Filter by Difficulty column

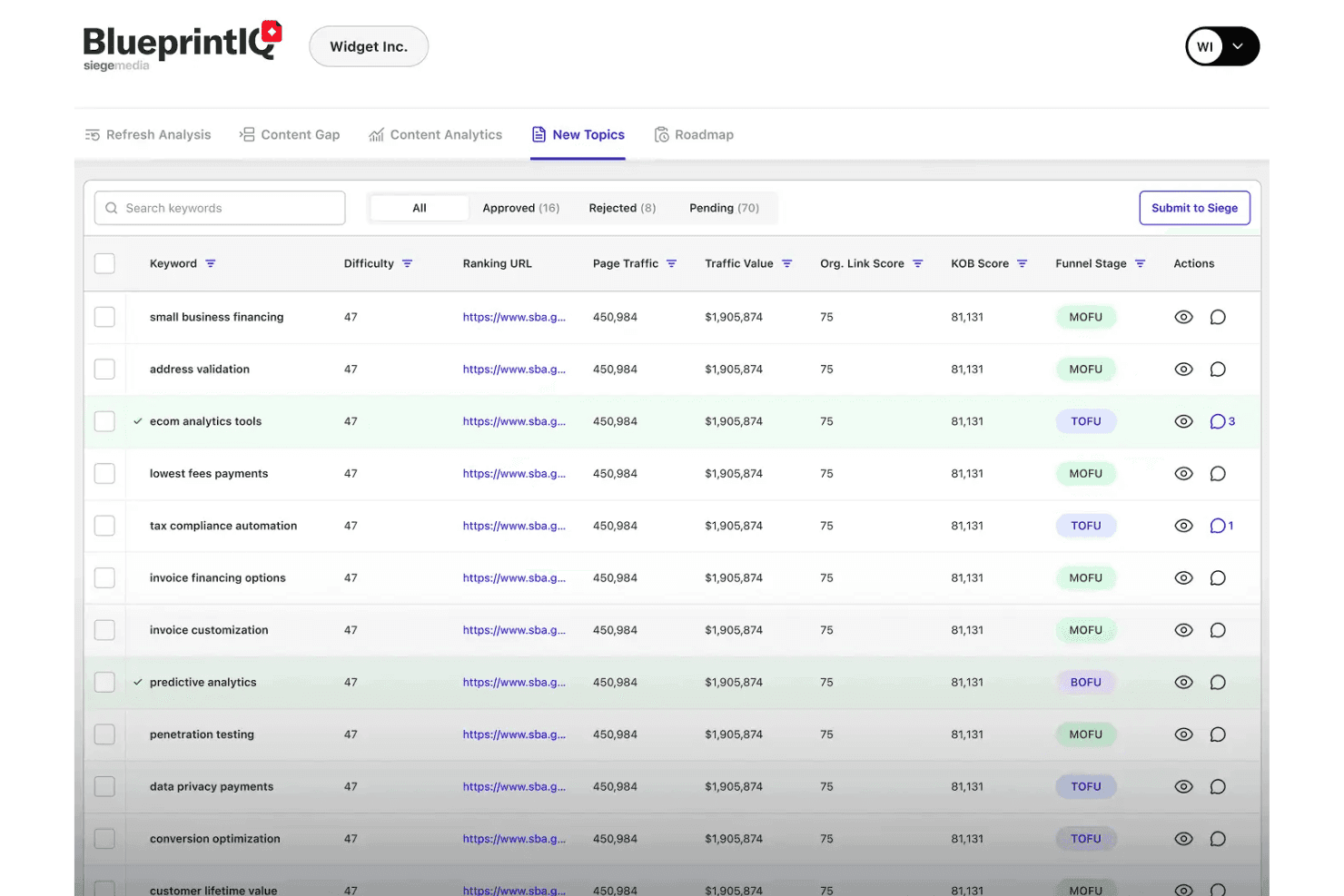tap(408, 263)
